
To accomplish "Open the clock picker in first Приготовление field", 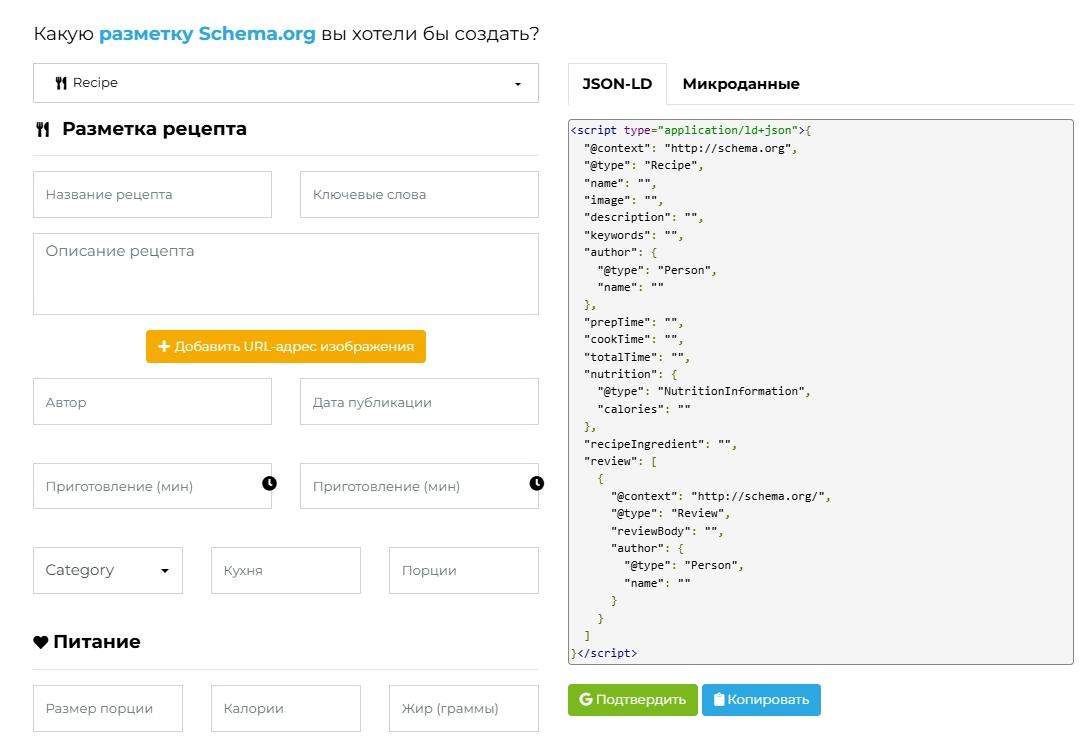I will 268,483.
